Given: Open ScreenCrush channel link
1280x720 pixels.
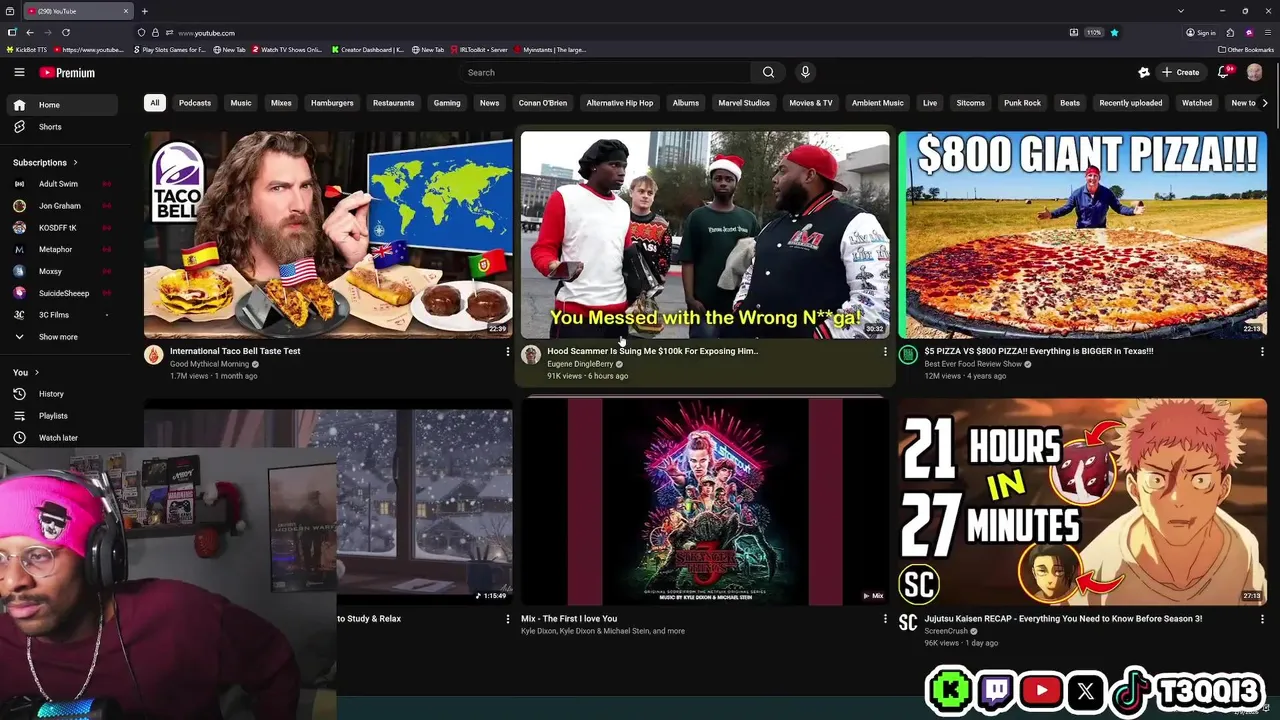Looking at the screenshot, I should (x=946, y=631).
